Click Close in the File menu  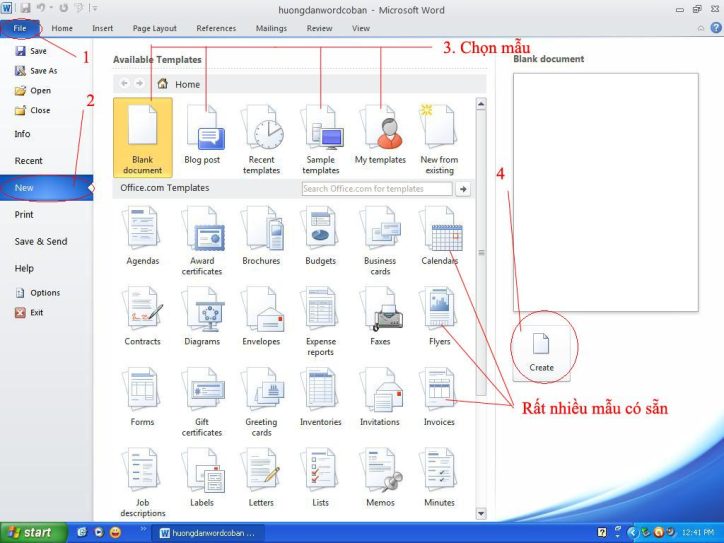point(33,110)
